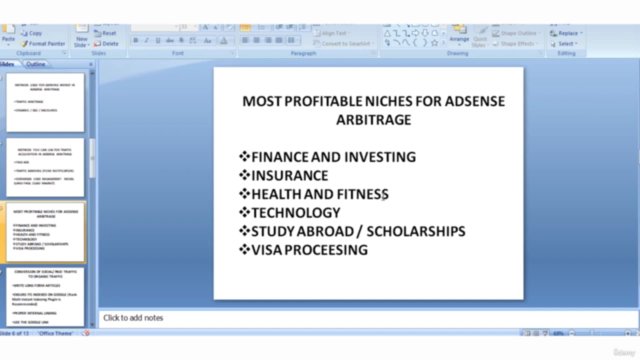The image size is (640, 360).
Task: Open the Change Case (Aa) dropdown
Action: (x=208, y=40)
